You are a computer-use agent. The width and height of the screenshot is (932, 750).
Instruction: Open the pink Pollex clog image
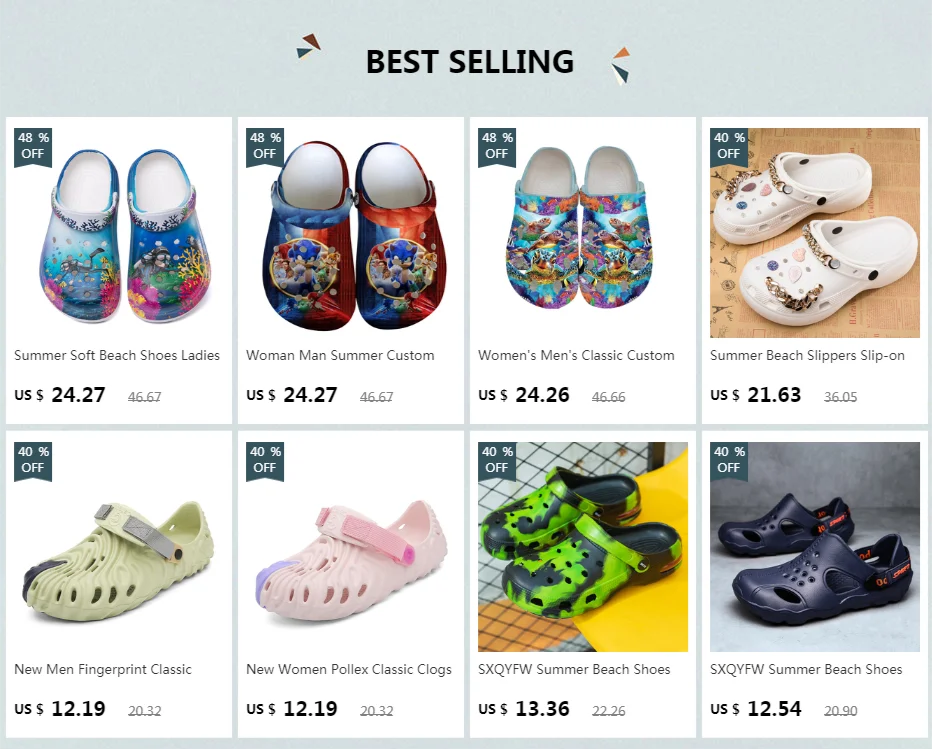(350, 547)
